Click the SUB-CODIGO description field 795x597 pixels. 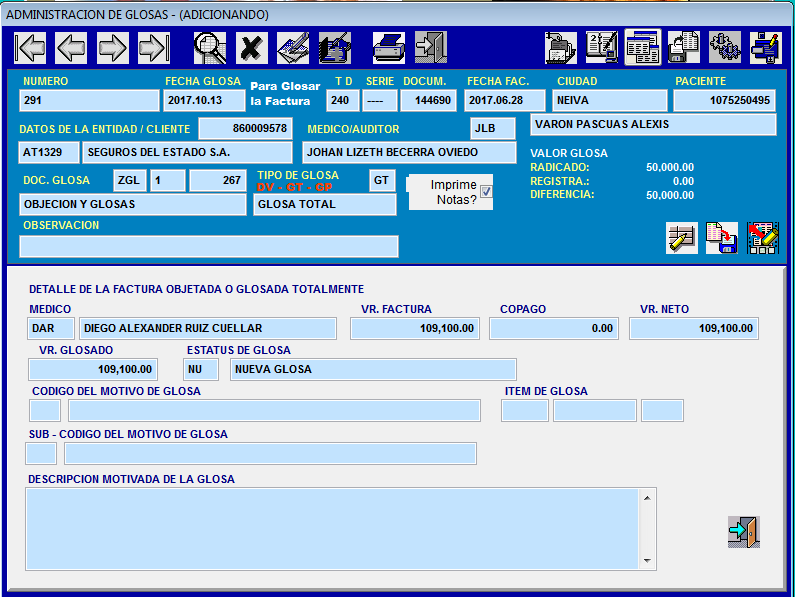[x=270, y=454]
